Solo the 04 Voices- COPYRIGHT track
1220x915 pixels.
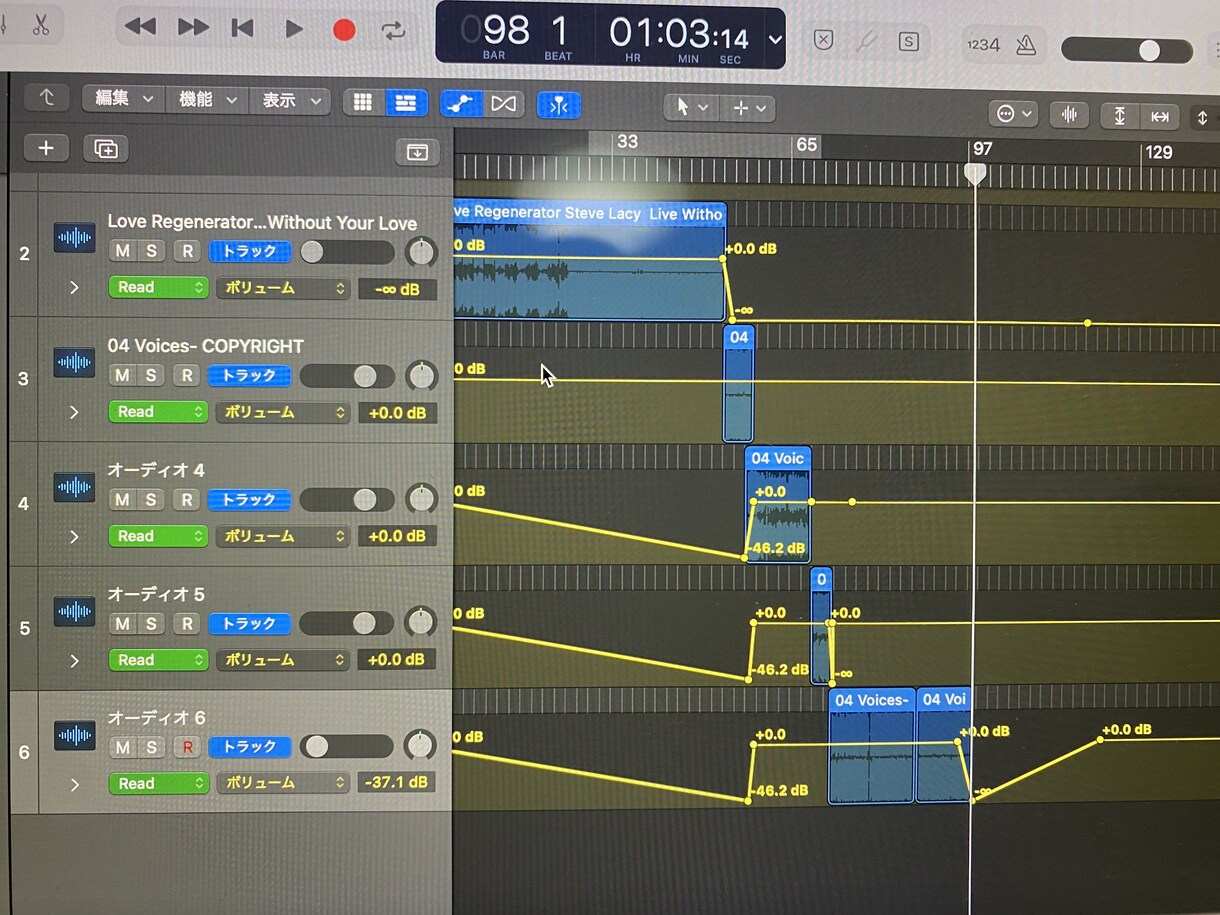[150, 375]
